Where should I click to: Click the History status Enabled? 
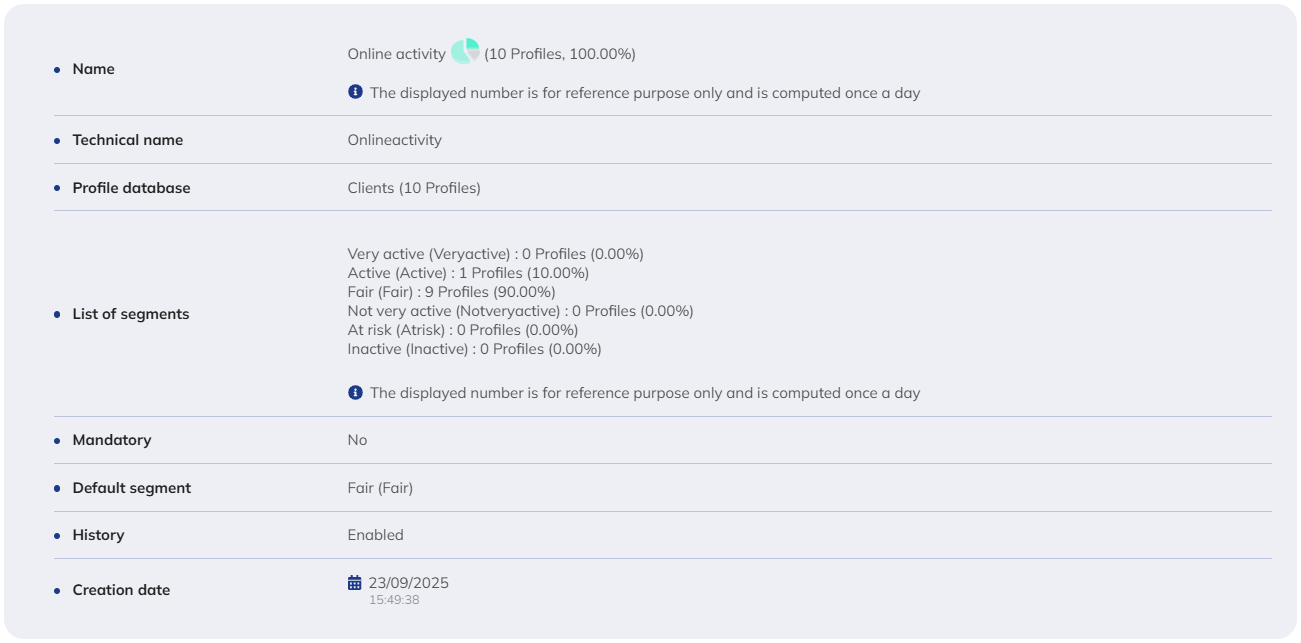click(375, 535)
